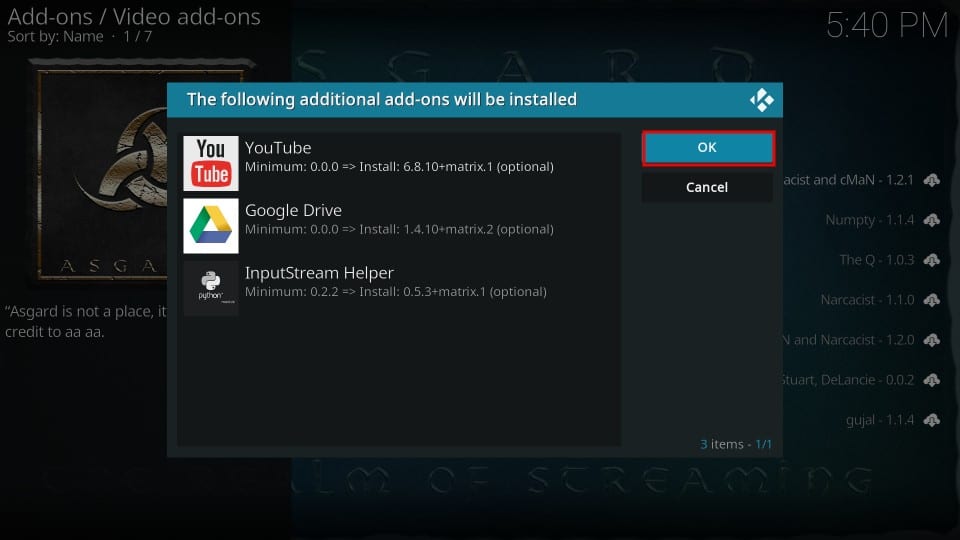
Task: Select the N and Narcacist - 1.2.0 entry text
Action: (x=848, y=340)
